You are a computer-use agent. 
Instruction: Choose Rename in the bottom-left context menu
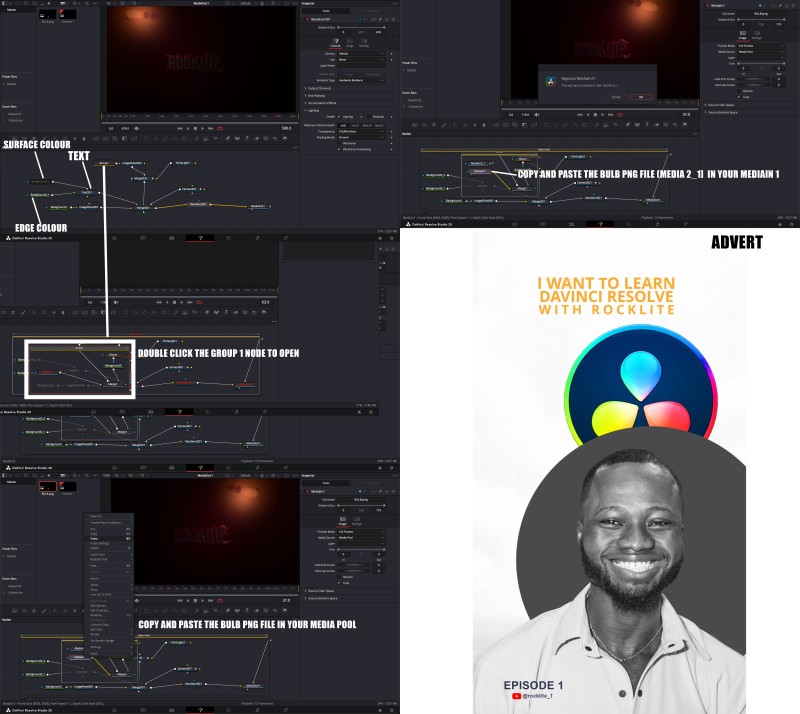(x=109, y=615)
